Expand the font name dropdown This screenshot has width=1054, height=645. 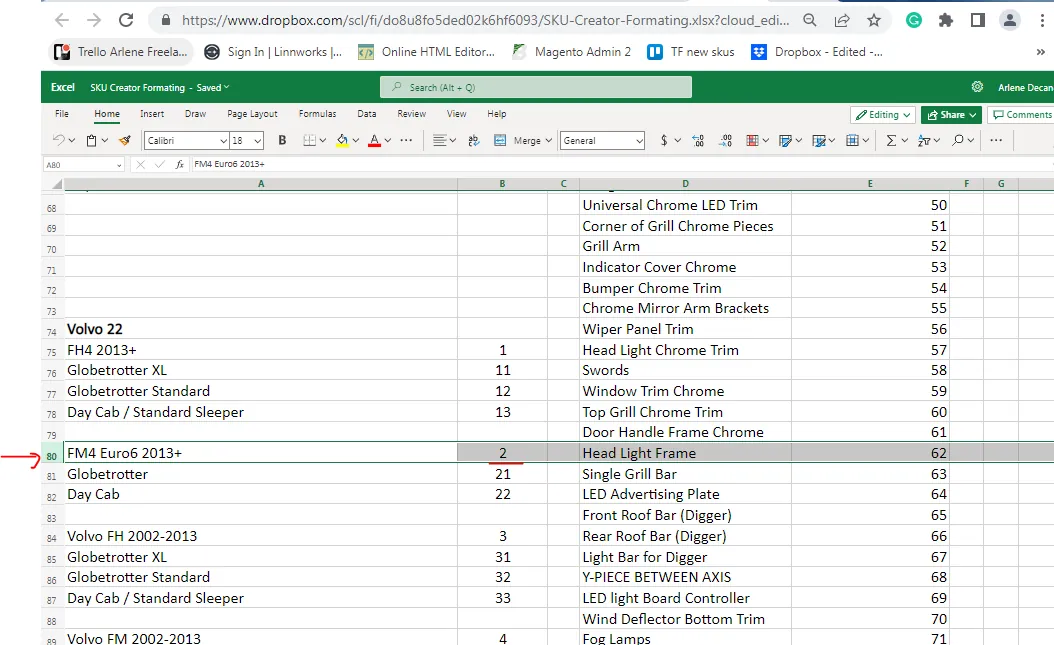click(223, 140)
